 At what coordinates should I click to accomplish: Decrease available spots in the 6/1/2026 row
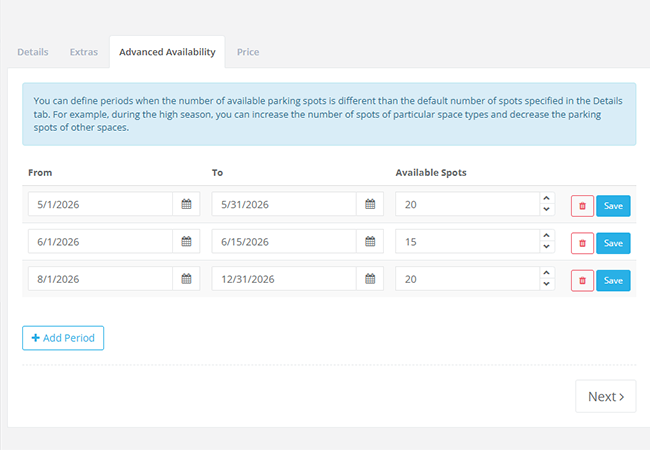coord(546,247)
